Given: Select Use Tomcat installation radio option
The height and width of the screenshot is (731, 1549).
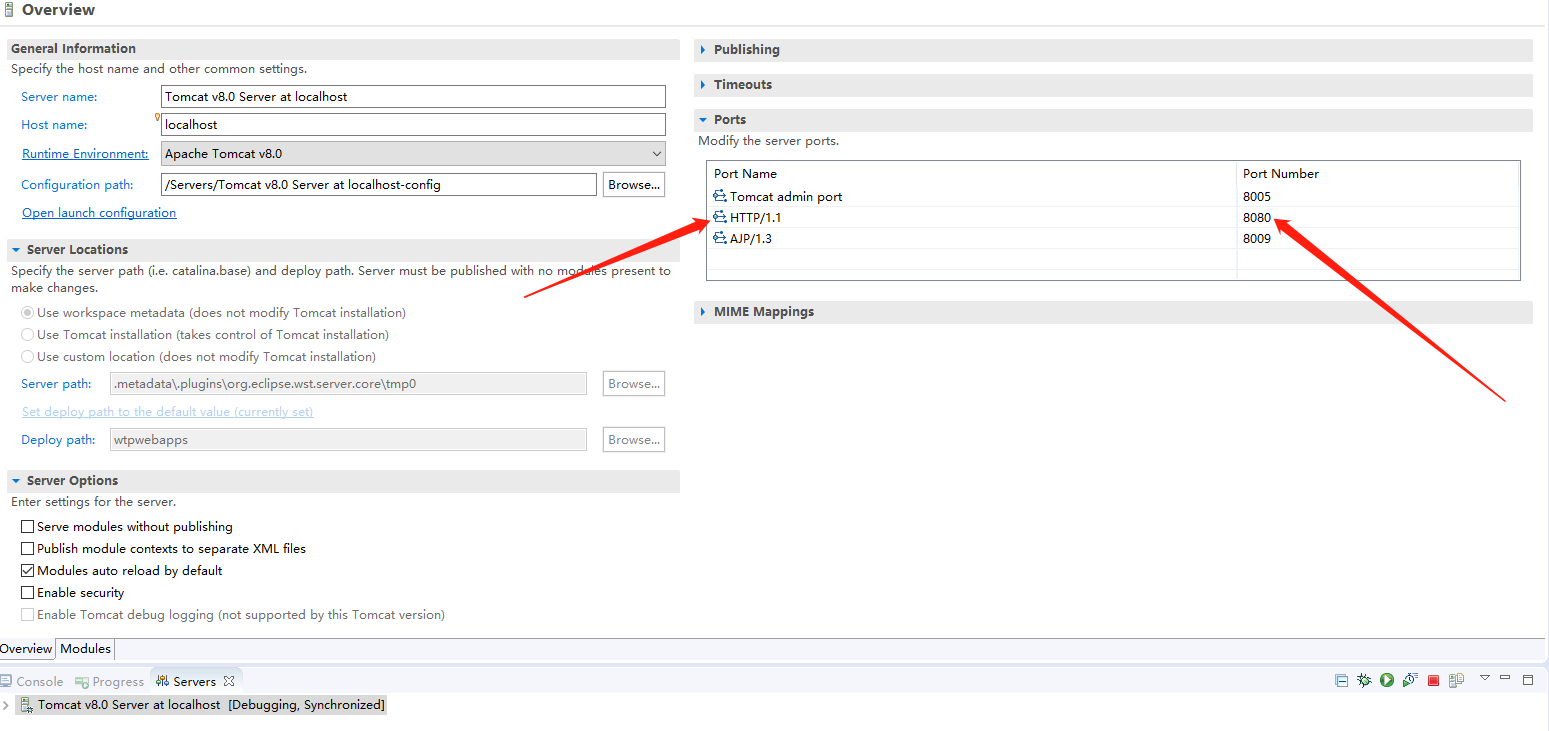Looking at the screenshot, I should [28, 335].
